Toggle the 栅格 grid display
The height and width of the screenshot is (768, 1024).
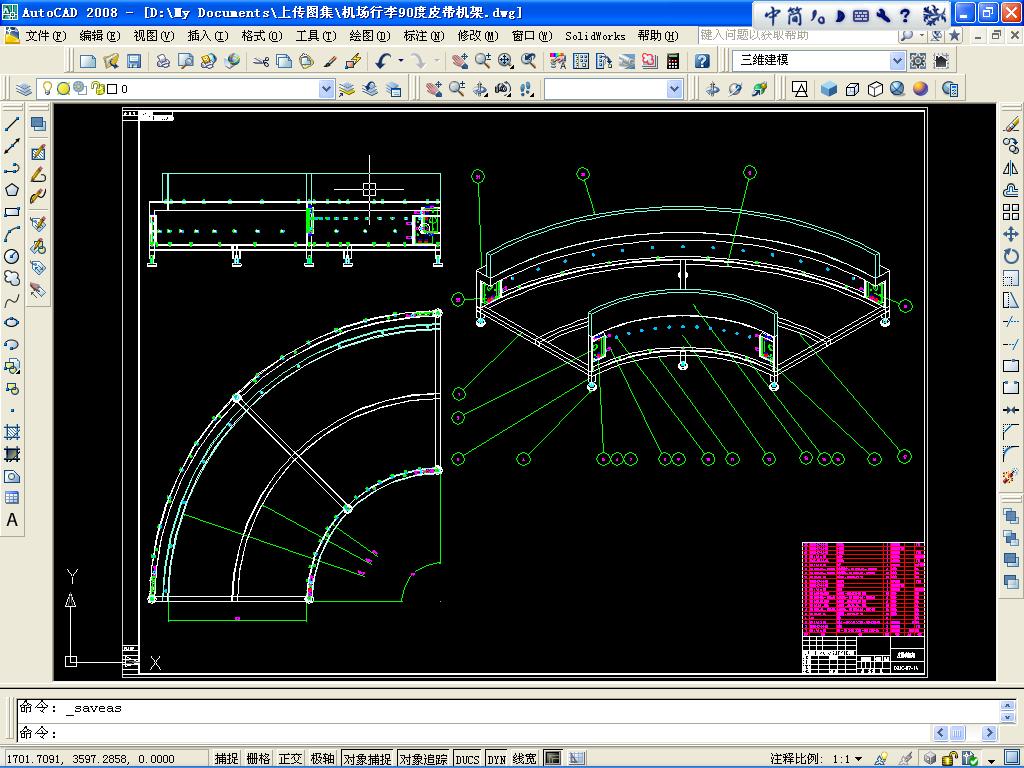258,759
